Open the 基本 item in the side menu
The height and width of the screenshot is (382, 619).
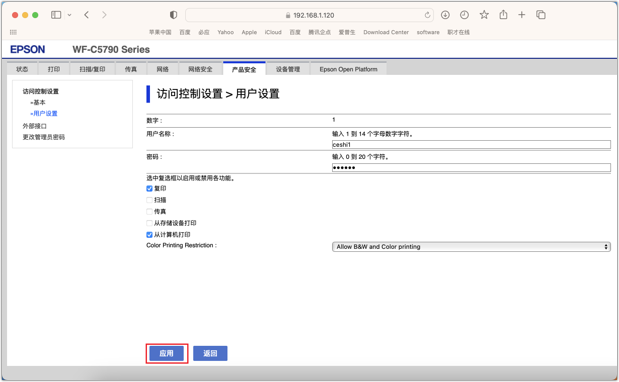38,102
